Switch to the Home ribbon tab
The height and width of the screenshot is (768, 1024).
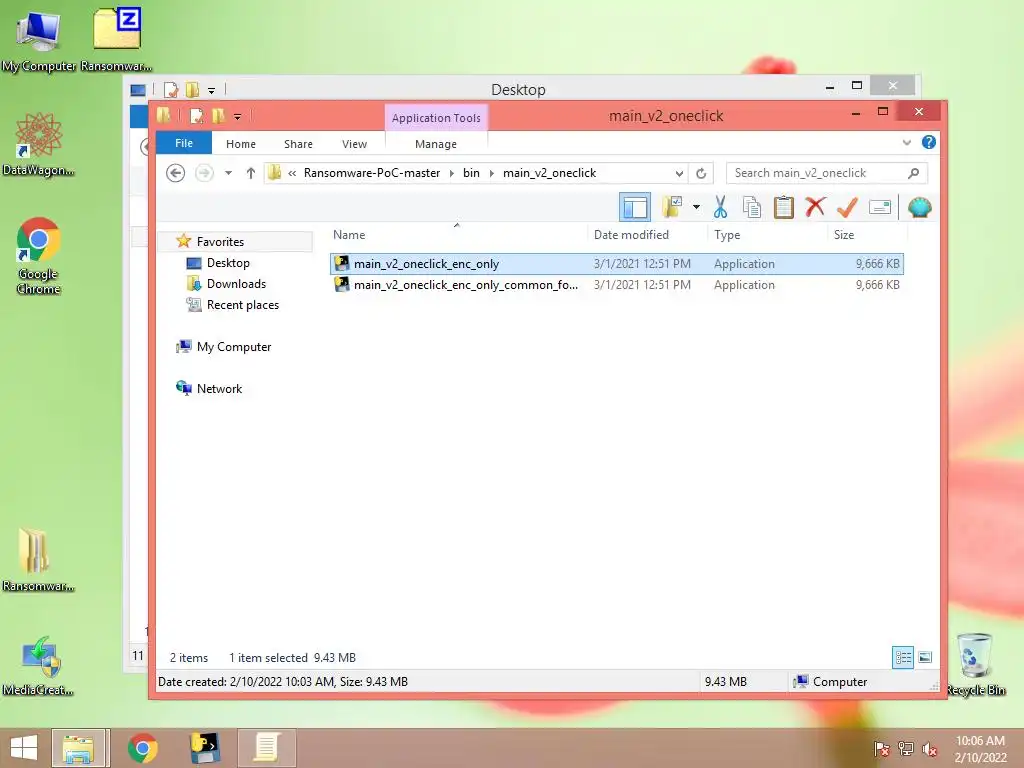tap(241, 144)
